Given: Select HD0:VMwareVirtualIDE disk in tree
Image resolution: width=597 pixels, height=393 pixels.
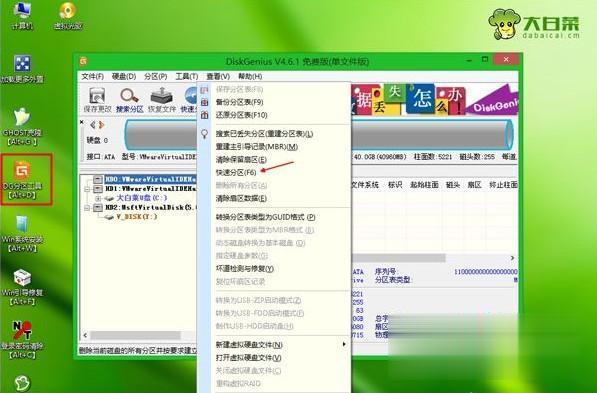Looking at the screenshot, I should 150,179.
